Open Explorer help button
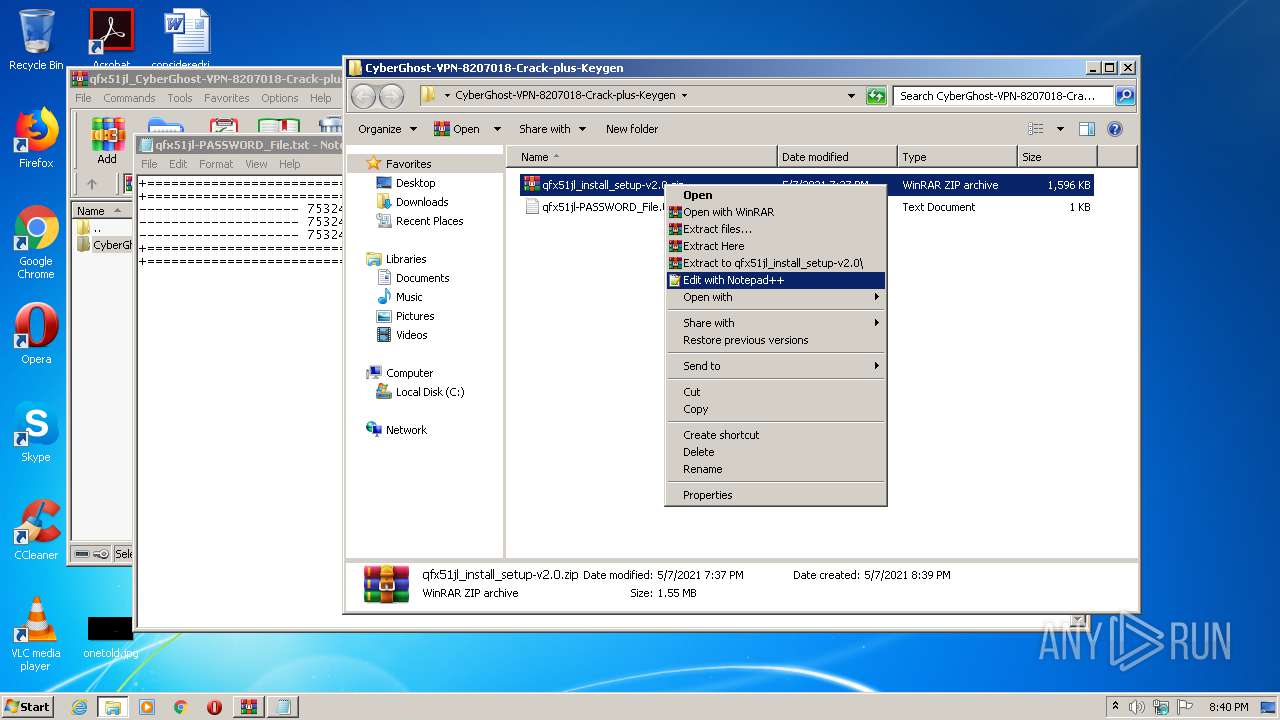Viewport: 1280px width, 720px height. point(1115,129)
